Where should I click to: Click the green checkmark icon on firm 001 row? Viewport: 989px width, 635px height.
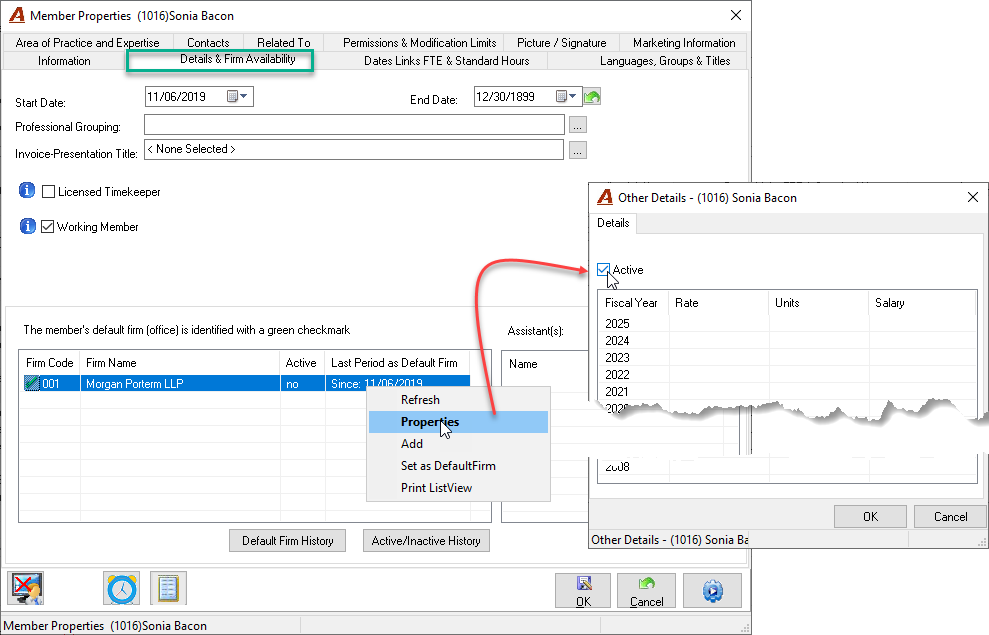32,383
